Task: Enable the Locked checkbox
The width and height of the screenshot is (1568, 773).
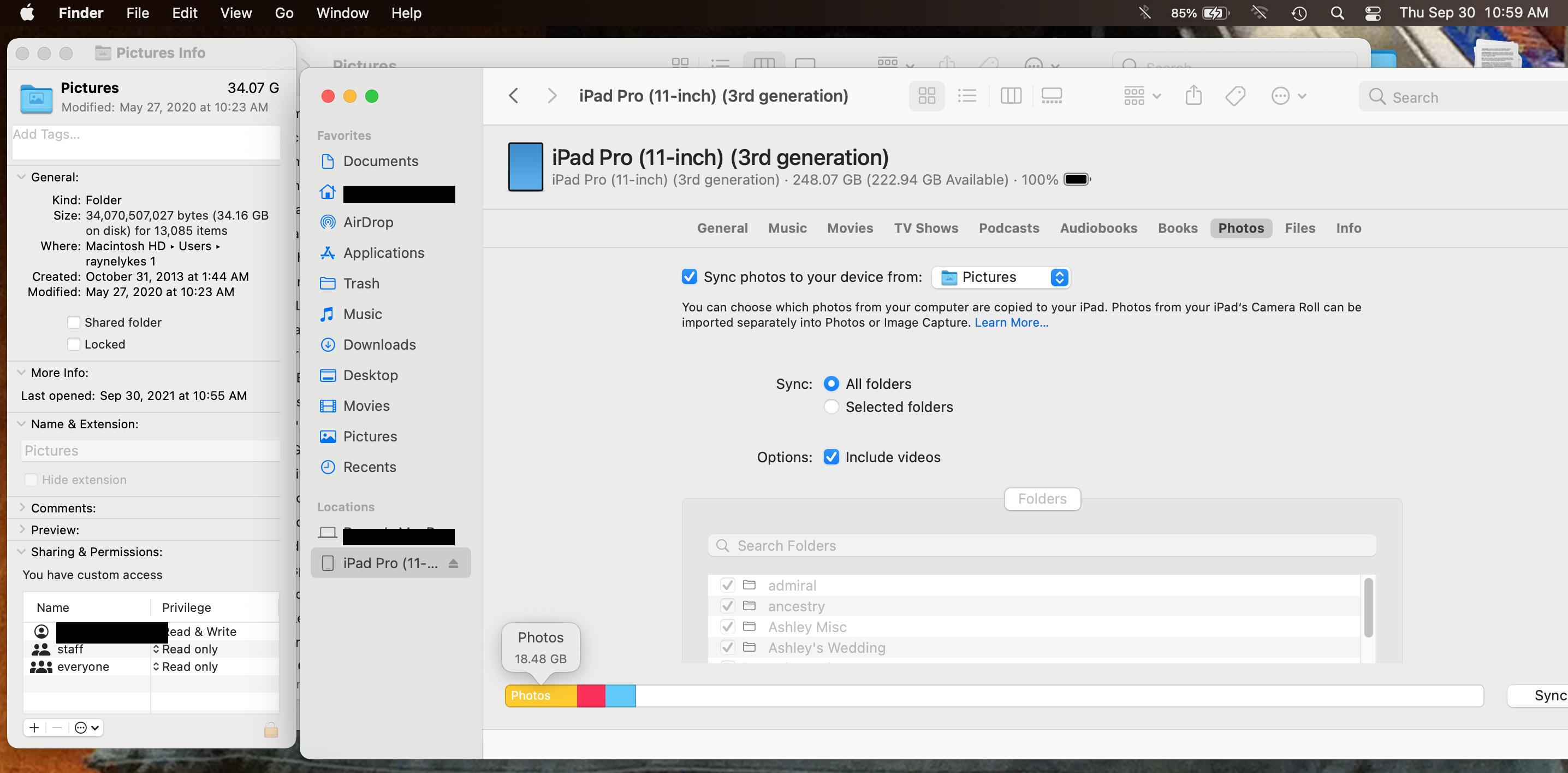Action: [x=74, y=344]
